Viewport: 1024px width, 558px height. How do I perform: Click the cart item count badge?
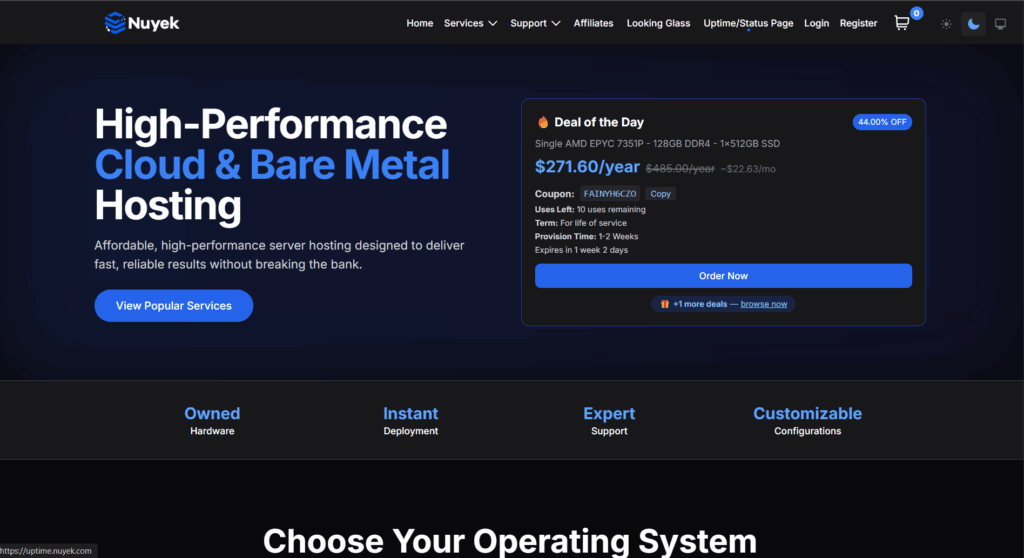tap(916, 13)
